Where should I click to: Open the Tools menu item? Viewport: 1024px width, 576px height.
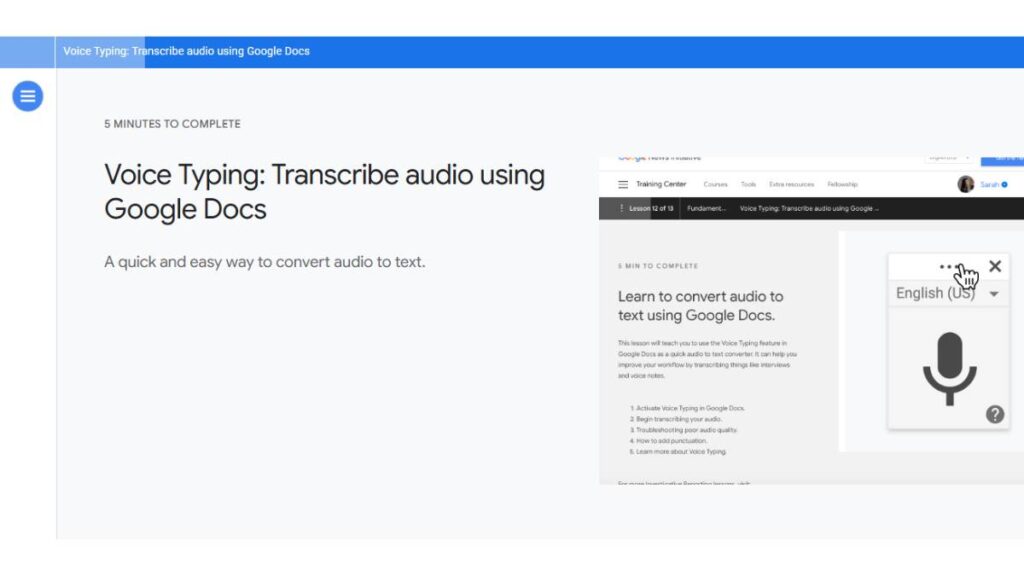748,185
